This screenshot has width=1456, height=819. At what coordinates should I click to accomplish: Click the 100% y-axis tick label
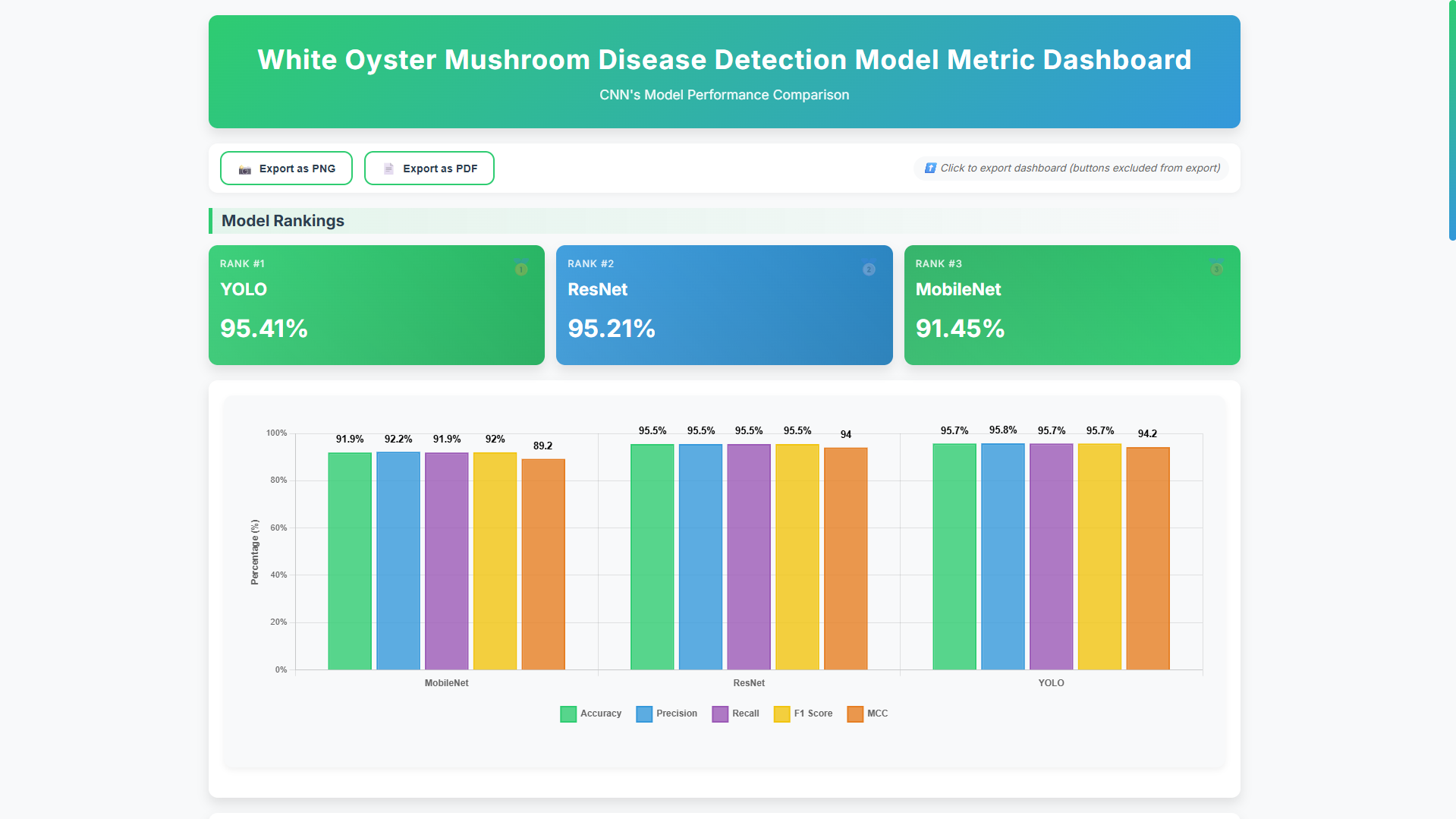pos(277,433)
